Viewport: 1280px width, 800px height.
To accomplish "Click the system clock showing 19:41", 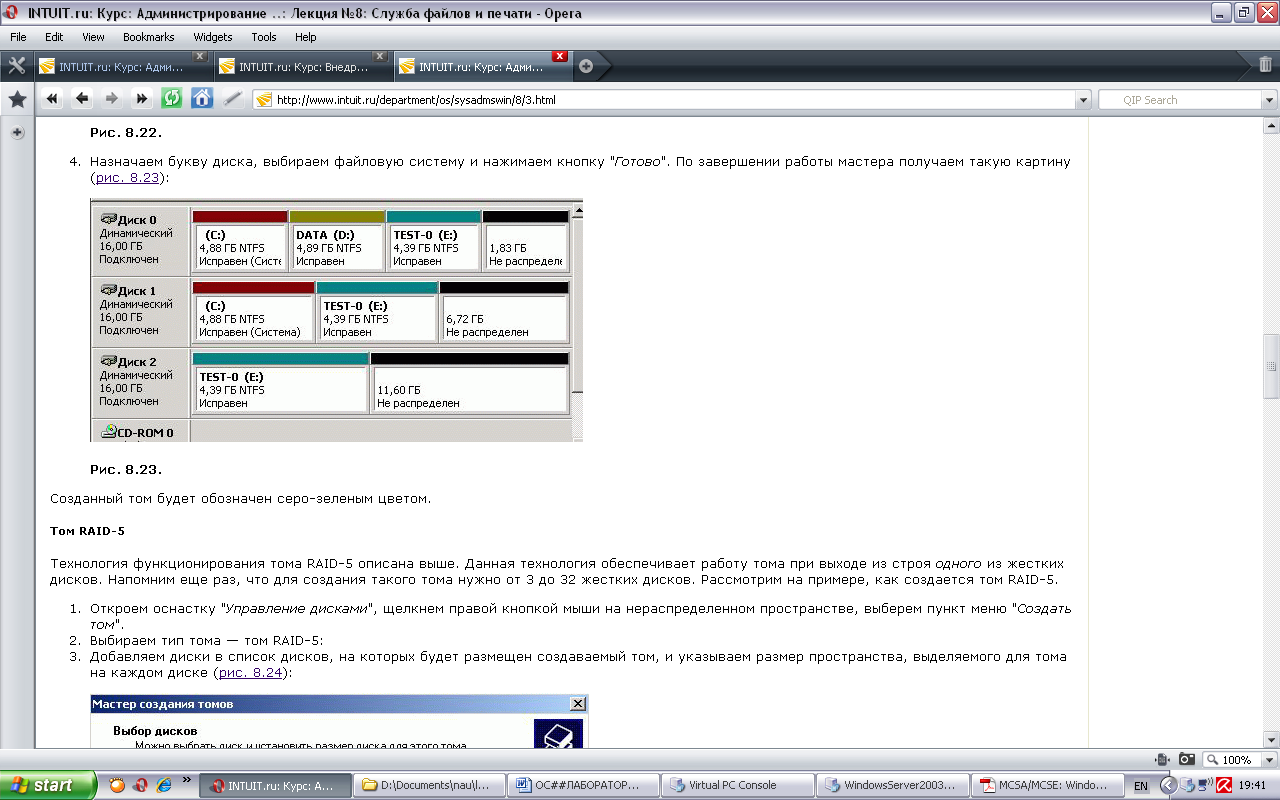I will [1252, 786].
